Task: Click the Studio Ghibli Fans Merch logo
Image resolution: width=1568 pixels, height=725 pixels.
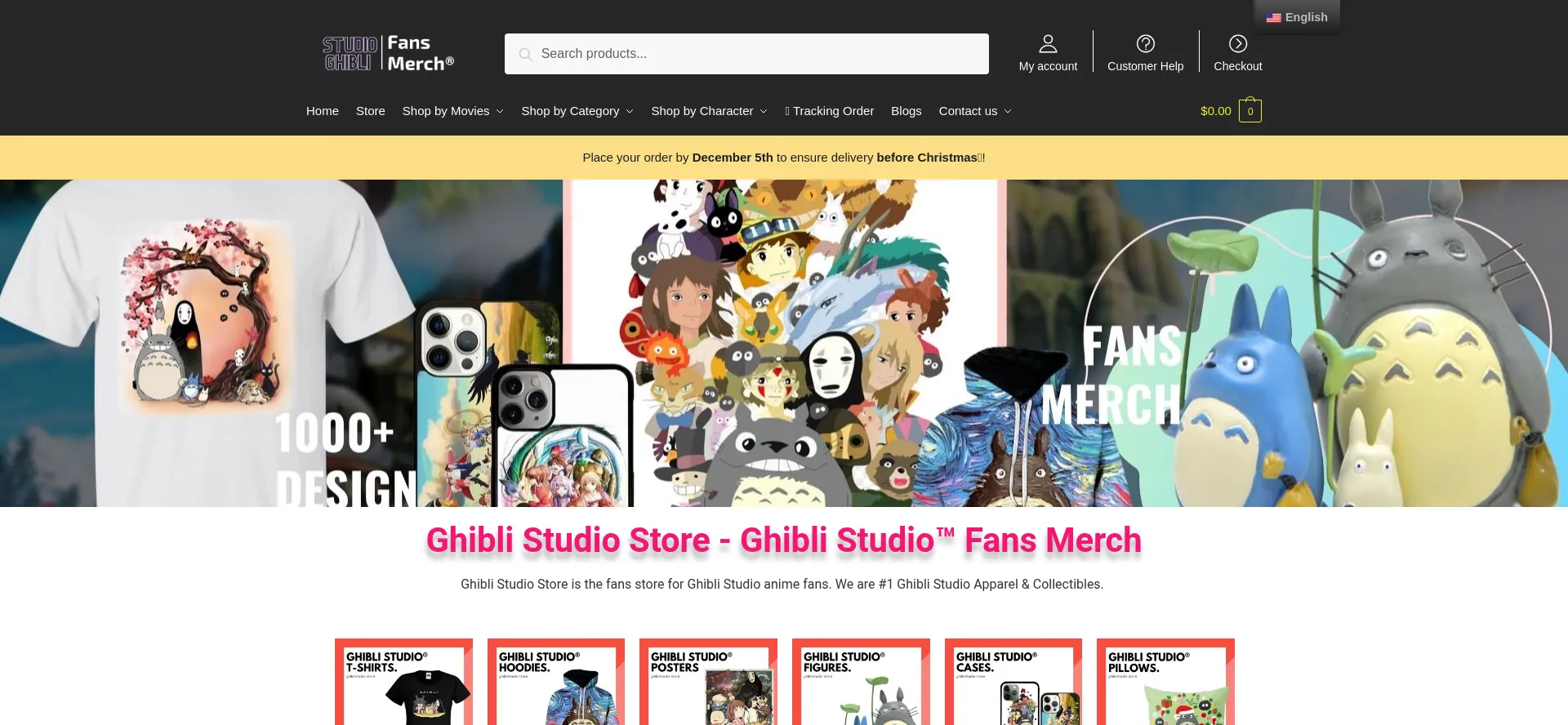Action: click(x=388, y=53)
